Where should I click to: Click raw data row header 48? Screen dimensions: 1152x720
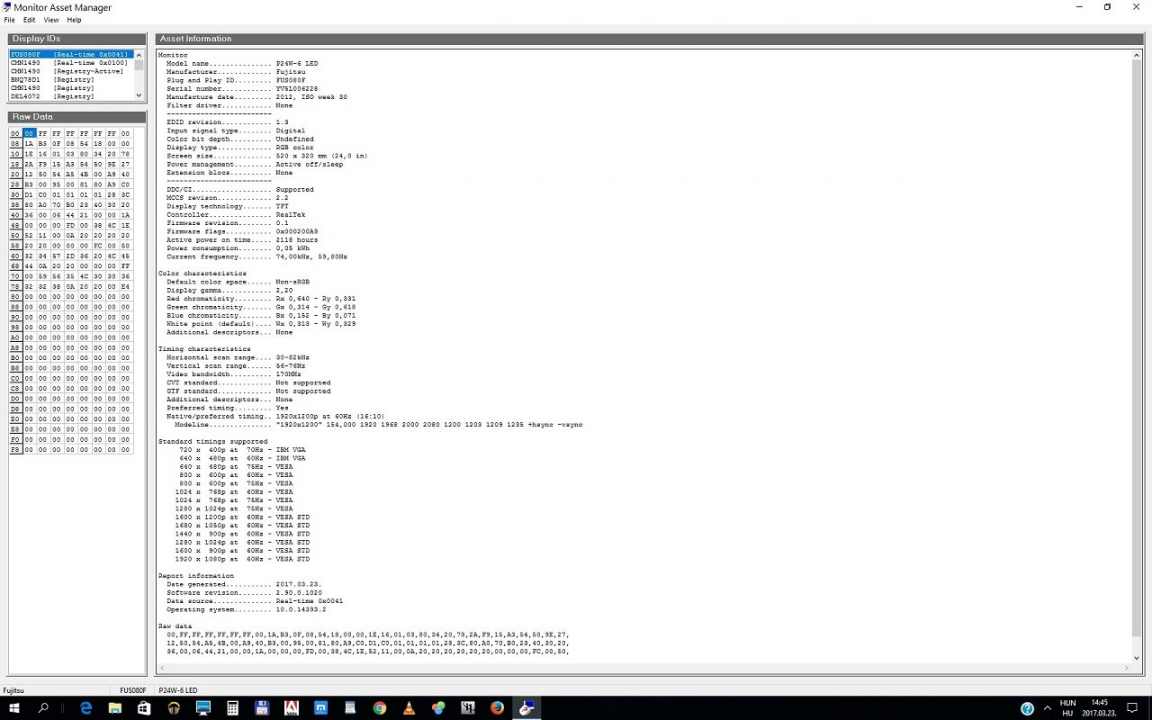coord(15,226)
